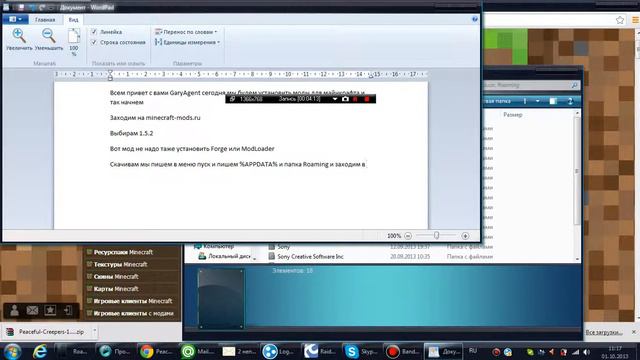
Task: Switch to Chrome from the taskbar
Action: [156, 351]
